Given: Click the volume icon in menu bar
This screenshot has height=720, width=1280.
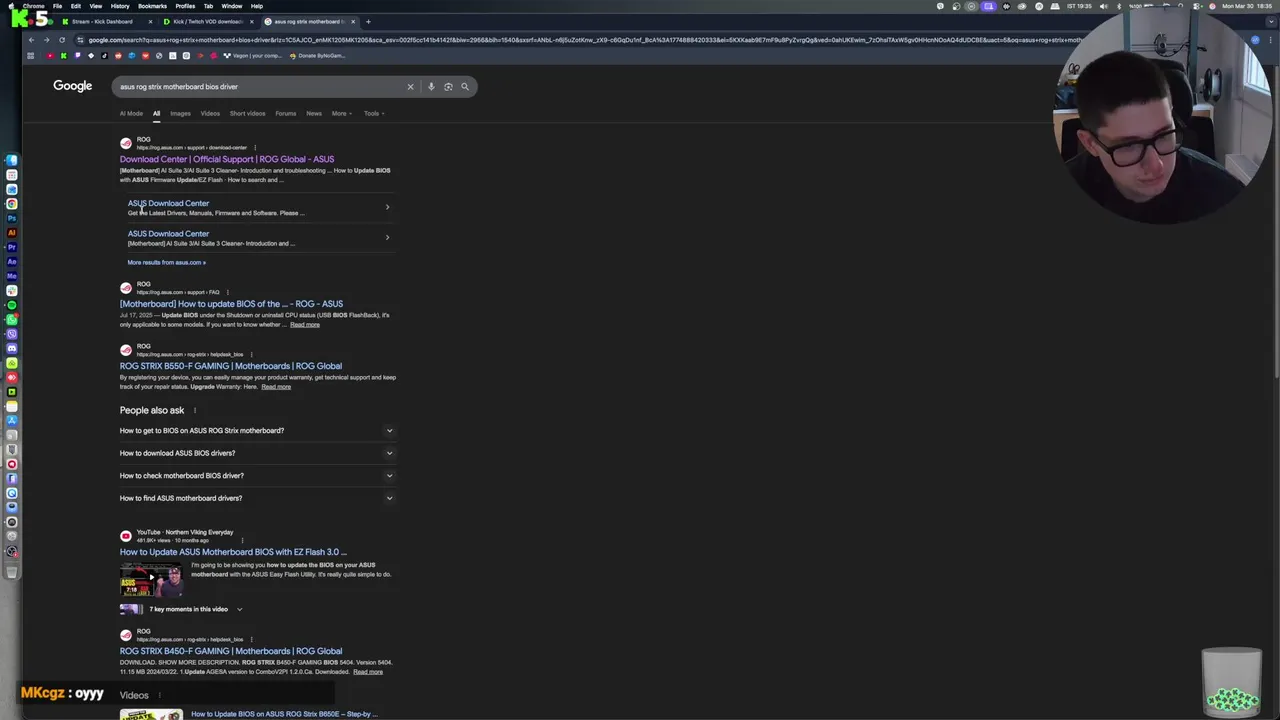Looking at the screenshot, I should click(x=1103, y=6).
